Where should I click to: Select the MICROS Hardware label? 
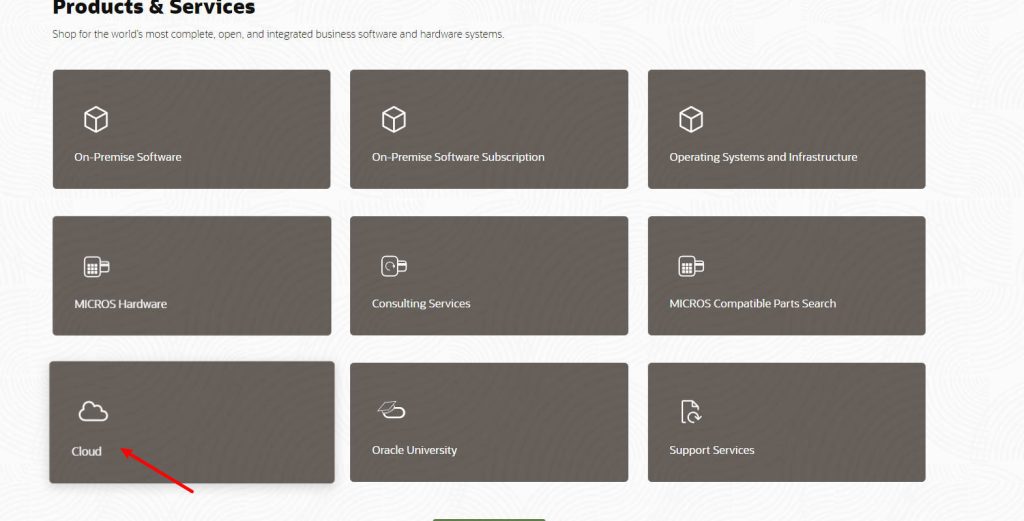(x=120, y=304)
